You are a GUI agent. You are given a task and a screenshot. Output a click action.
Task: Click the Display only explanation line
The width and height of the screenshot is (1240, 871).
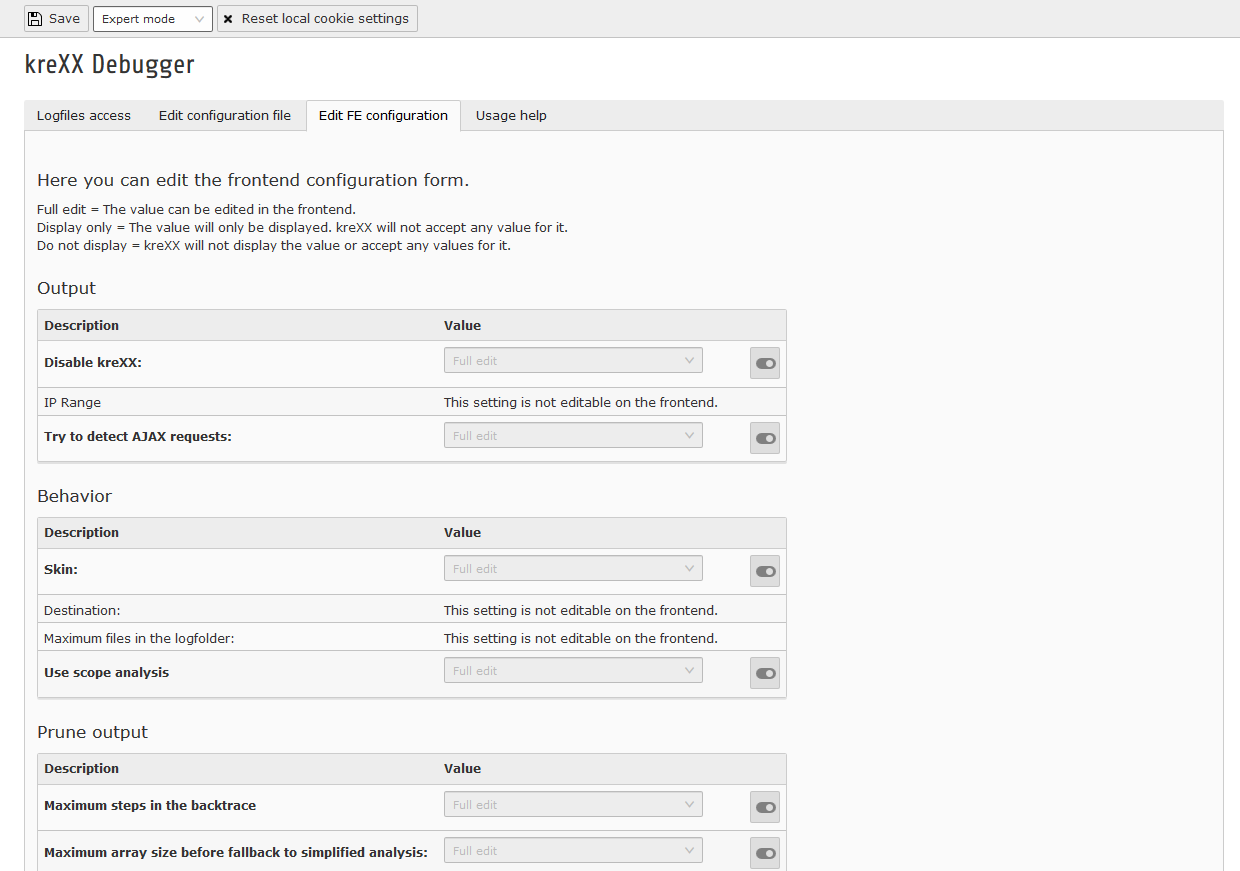(302, 227)
